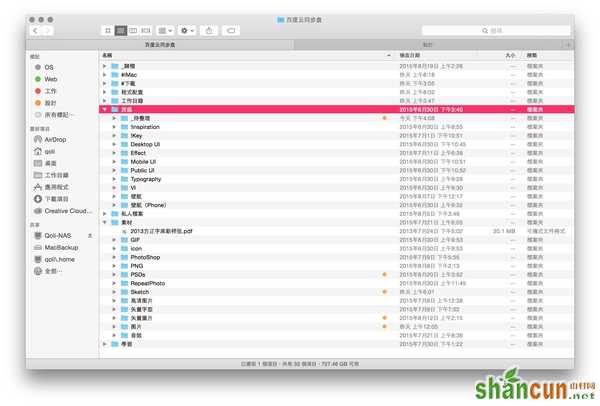Add a new tab with plus button

pos(568,45)
